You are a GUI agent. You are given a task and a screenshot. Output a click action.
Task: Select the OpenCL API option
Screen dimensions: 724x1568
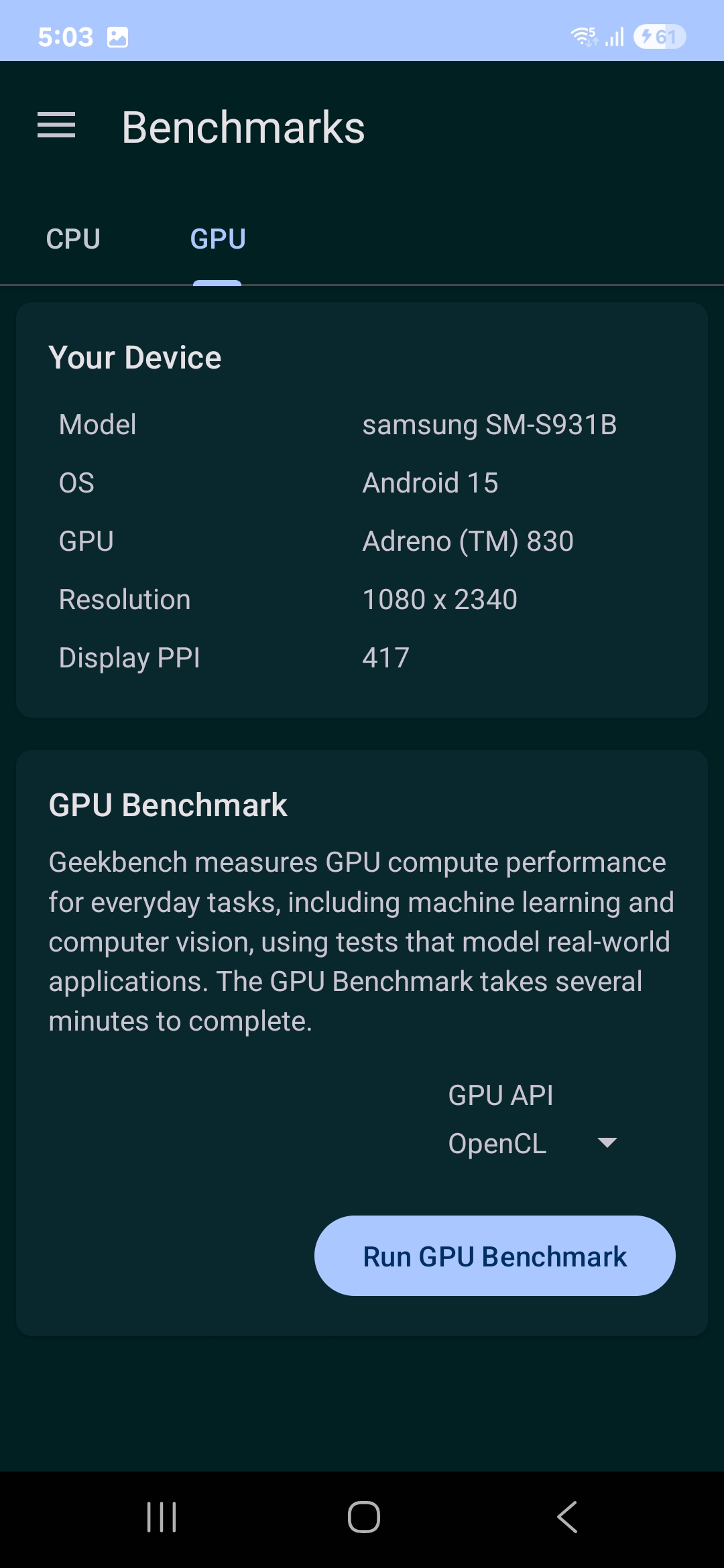point(497,1143)
